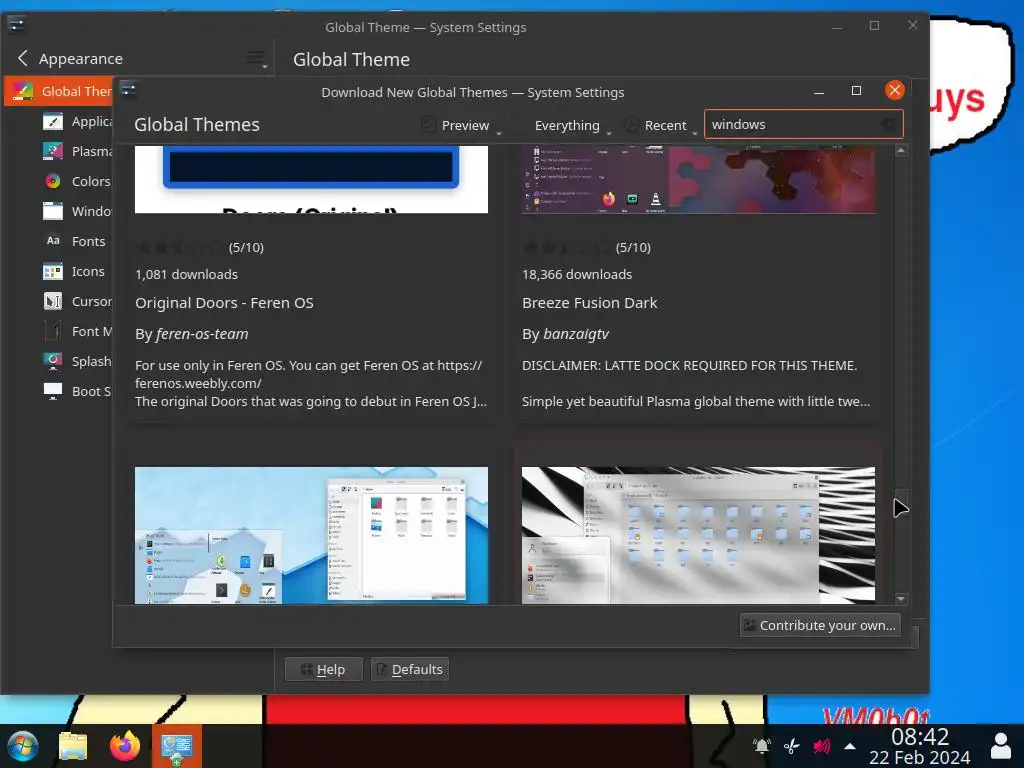The width and height of the screenshot is (1024, 768).
Task: Launch the file manager from taskbar
Action: pyautogui.click(x=73, y=746)
